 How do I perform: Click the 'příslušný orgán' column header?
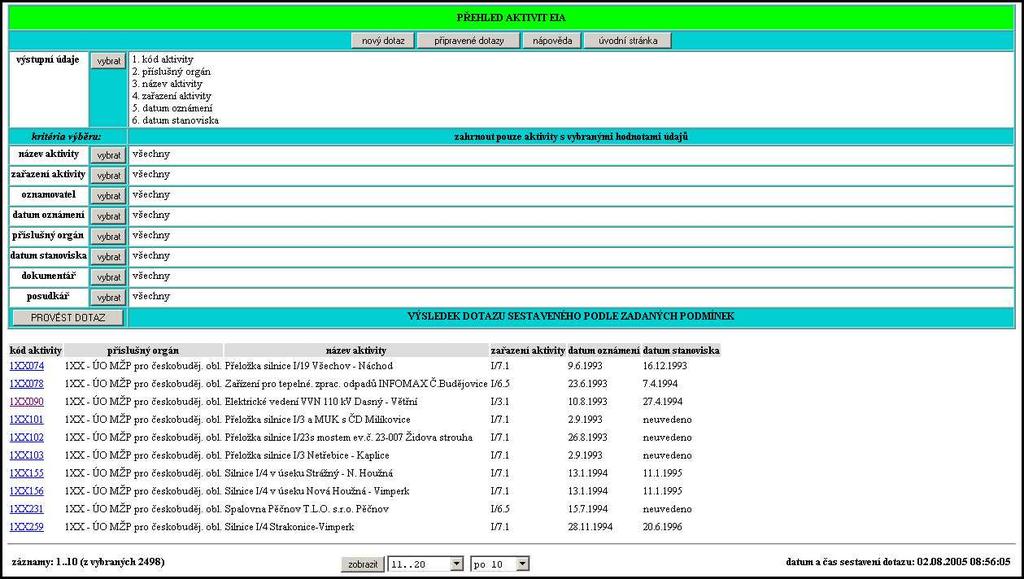143,351
